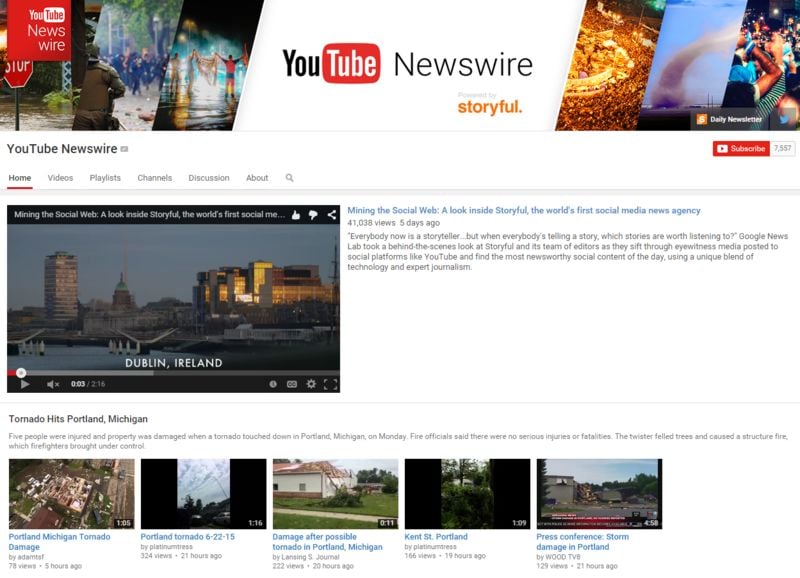The image size is (800, 578).
Task: Click Damage after possible tornado title link
Action: pyautogui.click(x=328, y=542)
